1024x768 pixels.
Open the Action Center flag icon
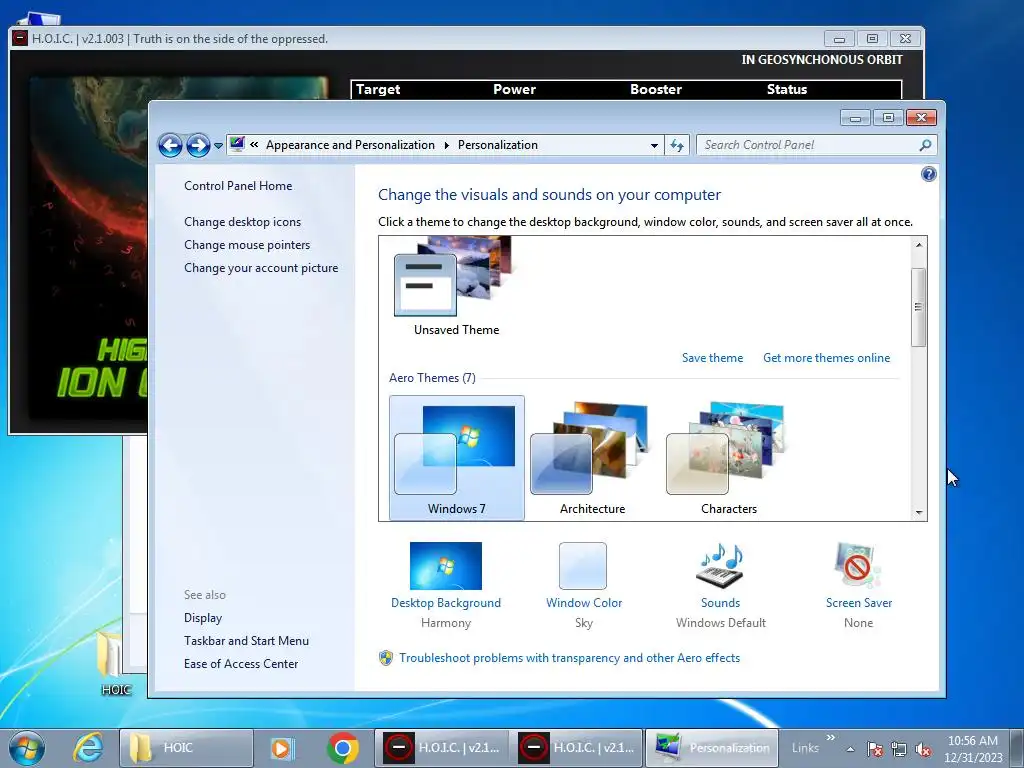[x=875, y=749]
